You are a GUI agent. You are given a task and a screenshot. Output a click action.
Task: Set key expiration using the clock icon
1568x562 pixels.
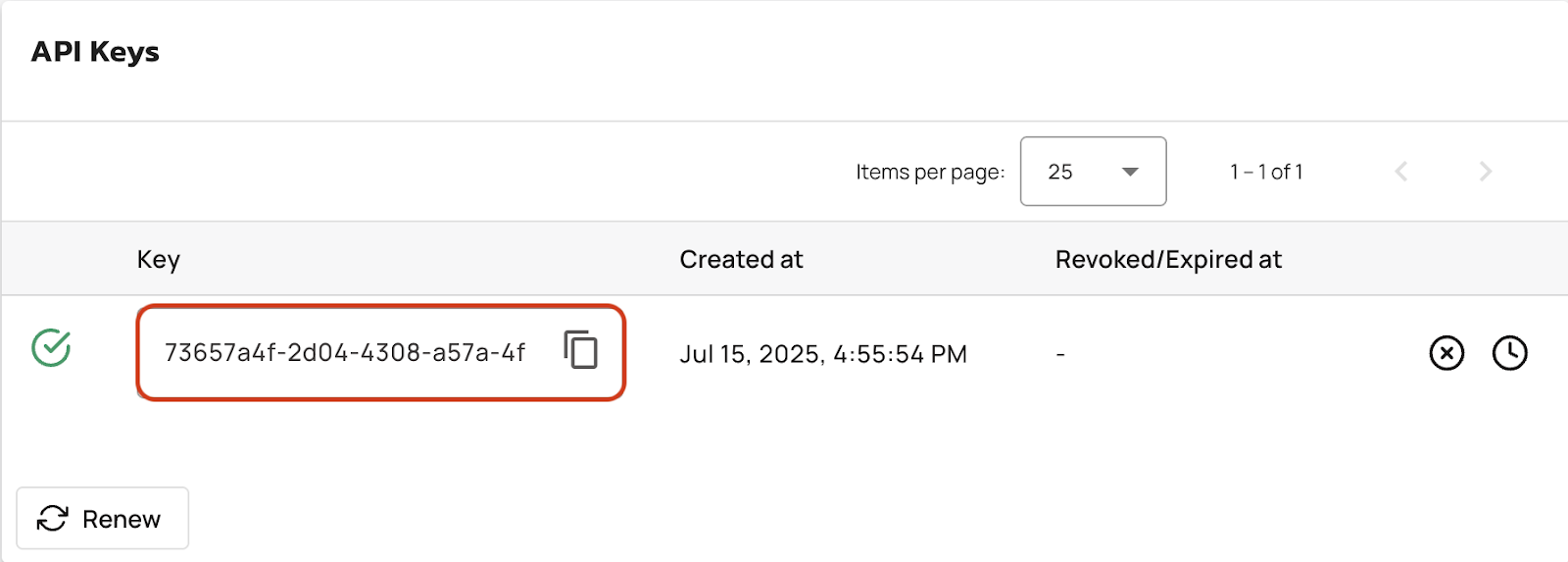(x=1510, y=353)
